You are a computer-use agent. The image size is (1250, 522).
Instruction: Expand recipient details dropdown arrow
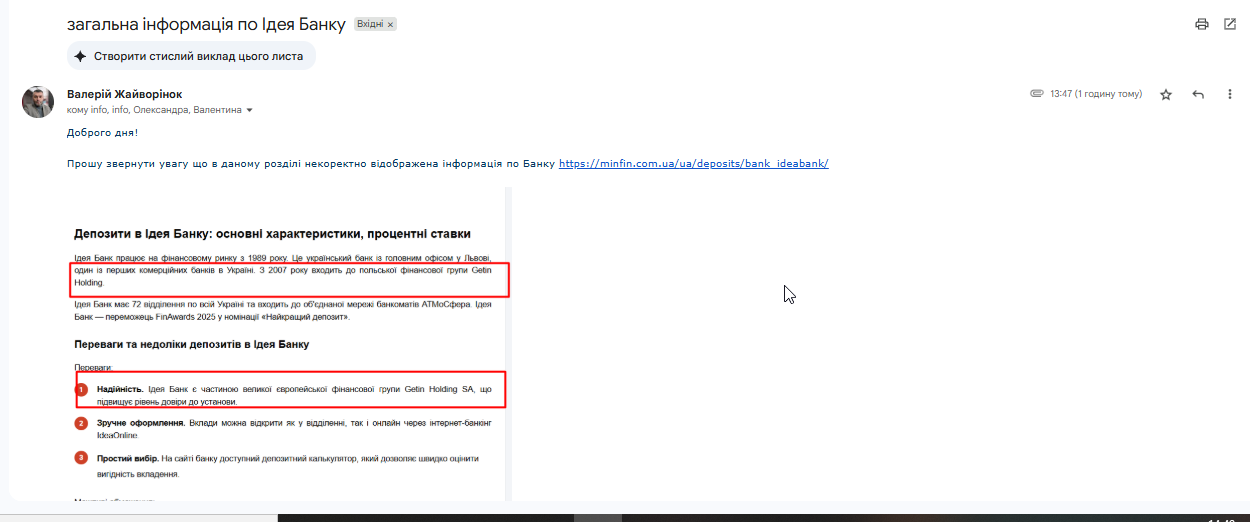(x=249, y=110)
